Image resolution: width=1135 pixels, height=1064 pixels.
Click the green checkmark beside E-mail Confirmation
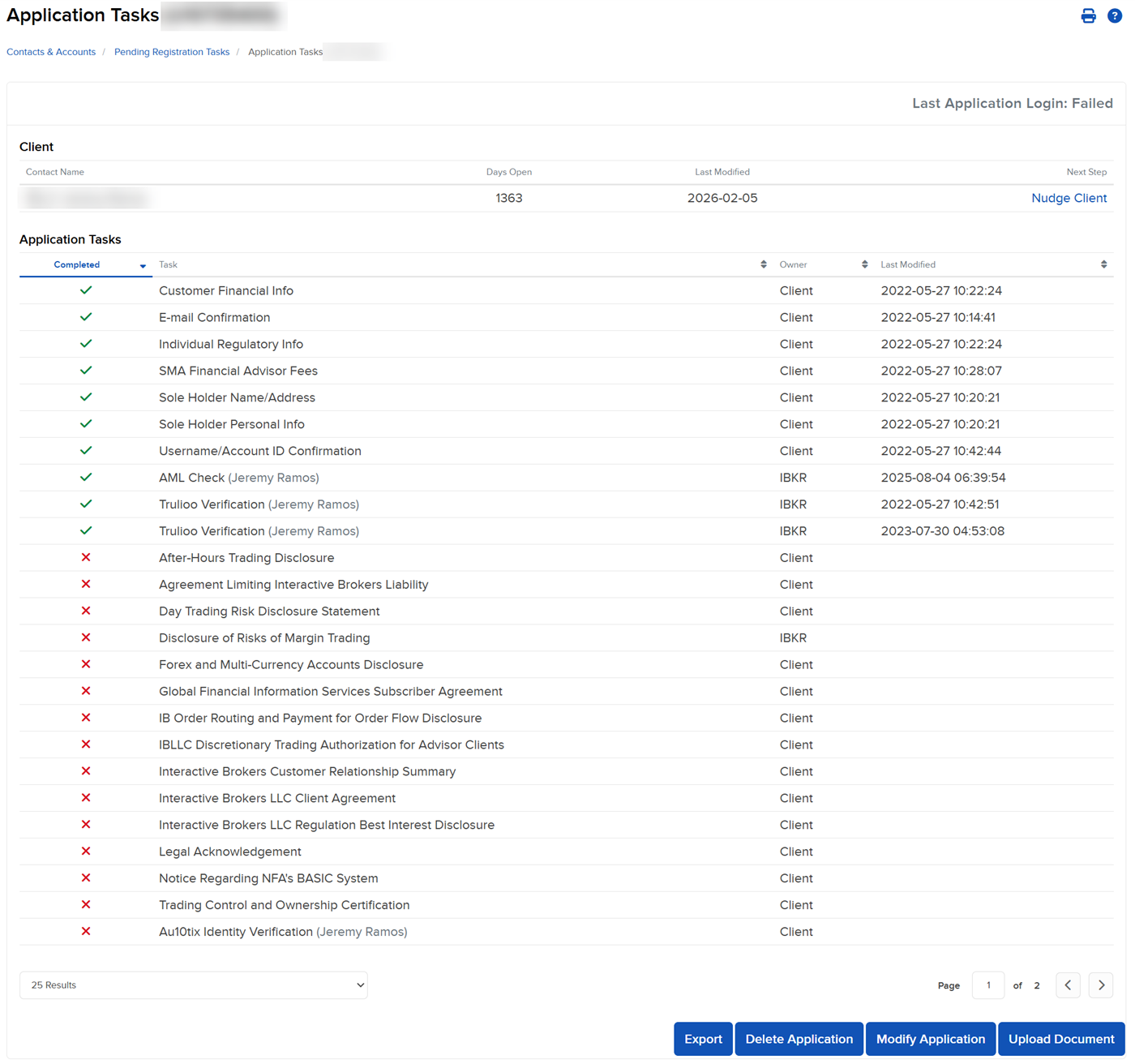click(85, 317)
